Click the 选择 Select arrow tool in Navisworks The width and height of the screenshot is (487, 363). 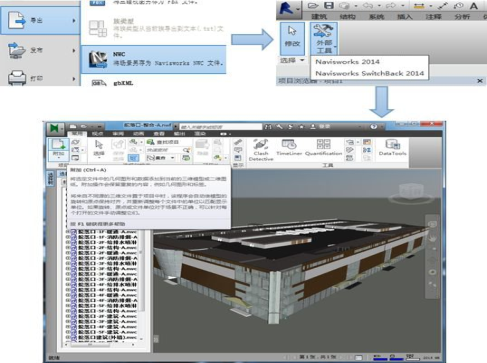click(x=98, y=149)
